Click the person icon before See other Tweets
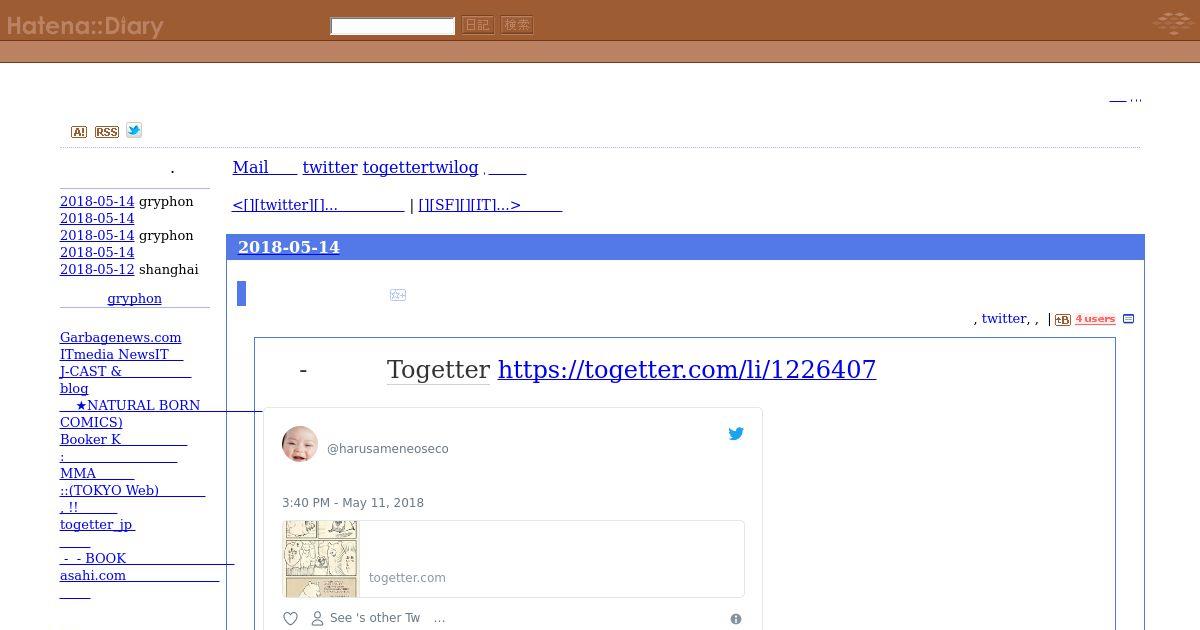 point(317,619)
